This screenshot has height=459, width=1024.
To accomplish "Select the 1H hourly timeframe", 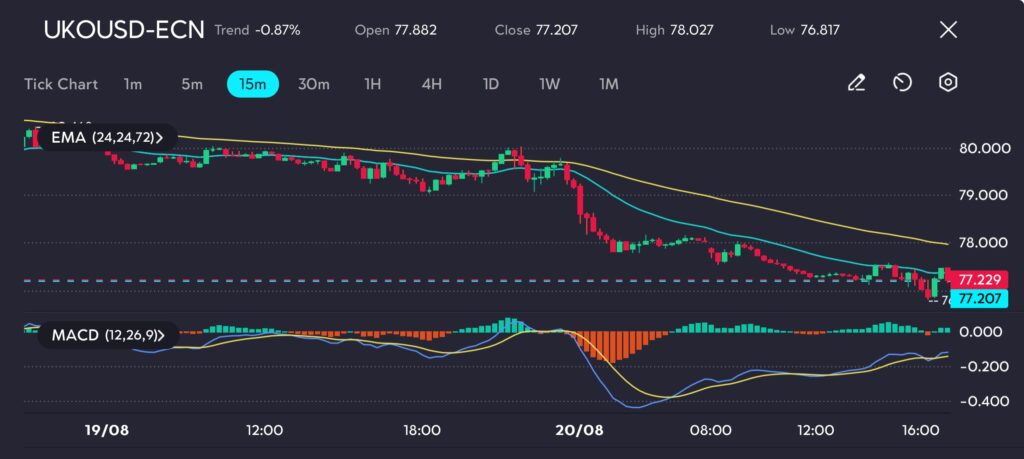I will pyautogui.click(x=372, y=84).
